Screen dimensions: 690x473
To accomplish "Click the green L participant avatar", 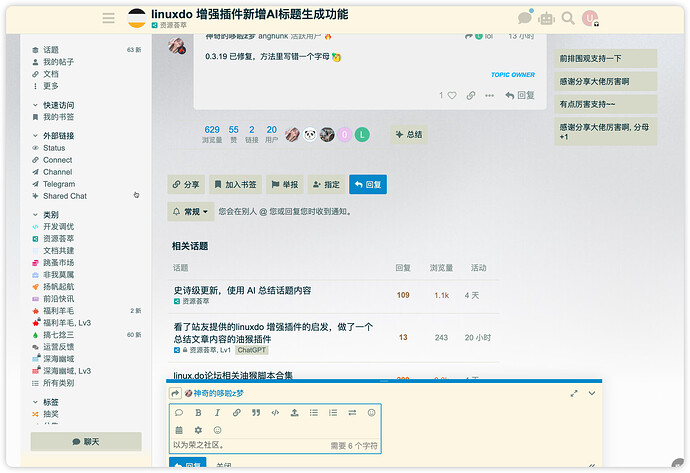I will pos(362,135).
